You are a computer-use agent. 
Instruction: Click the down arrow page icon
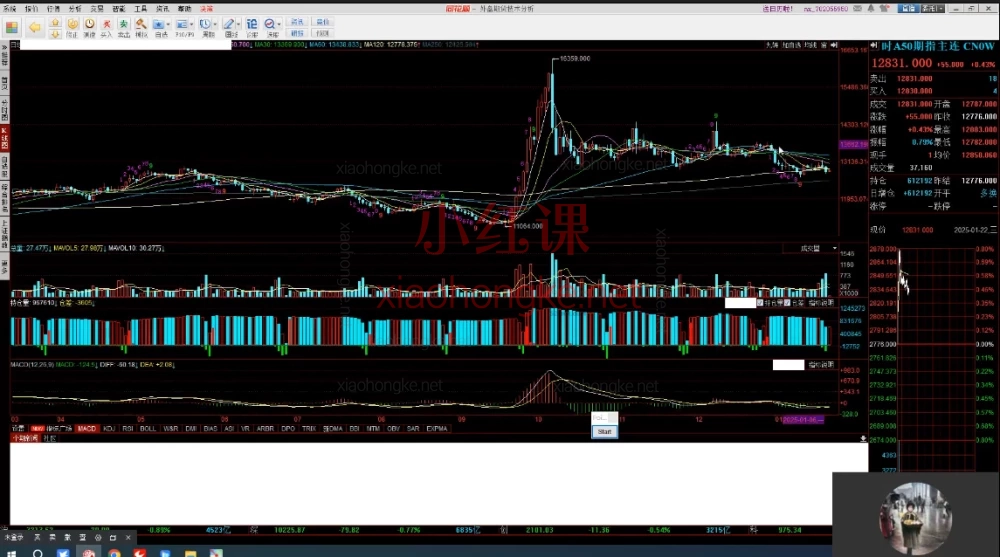pos(55,34)
